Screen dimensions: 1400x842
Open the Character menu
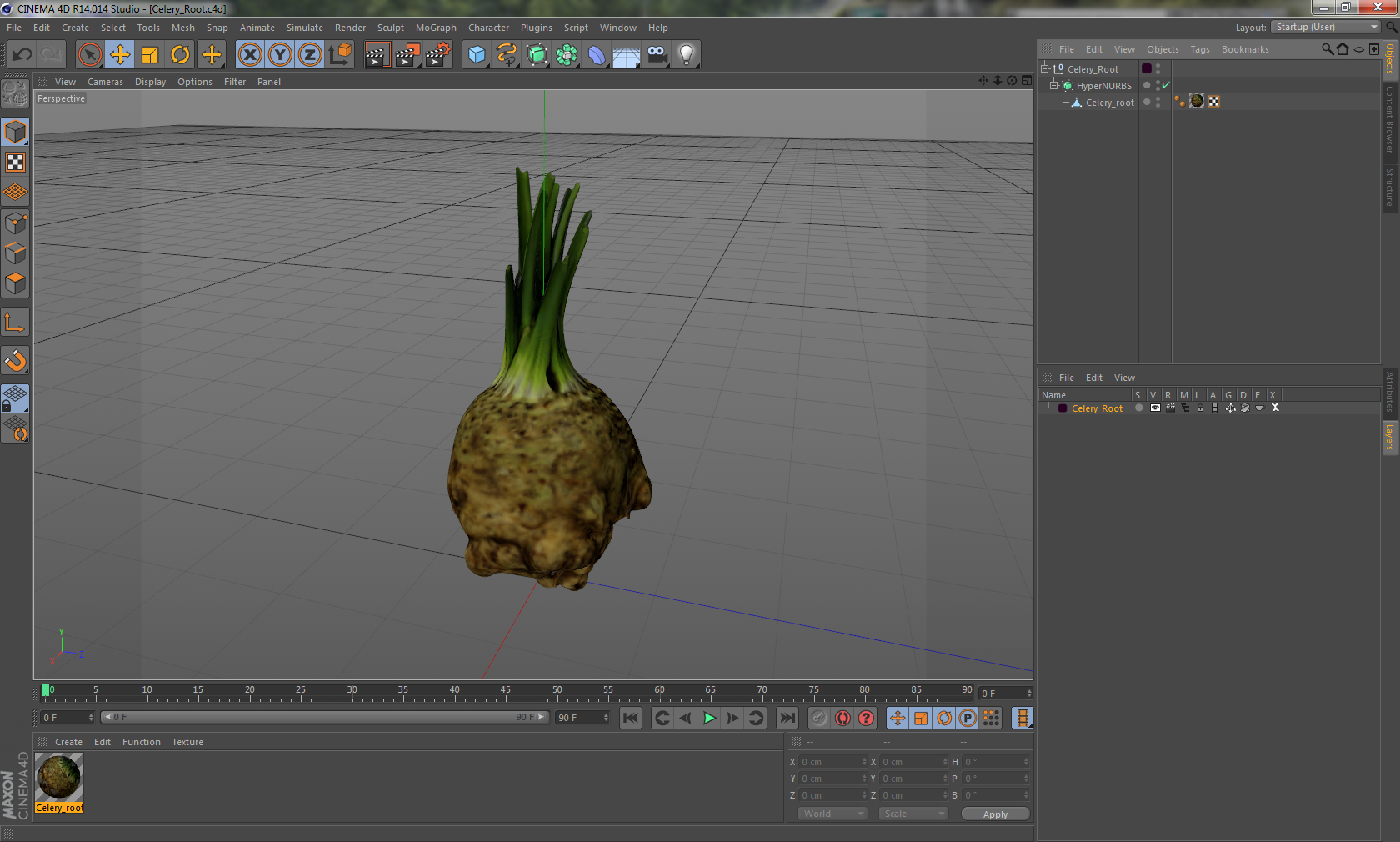click(488, 28)
